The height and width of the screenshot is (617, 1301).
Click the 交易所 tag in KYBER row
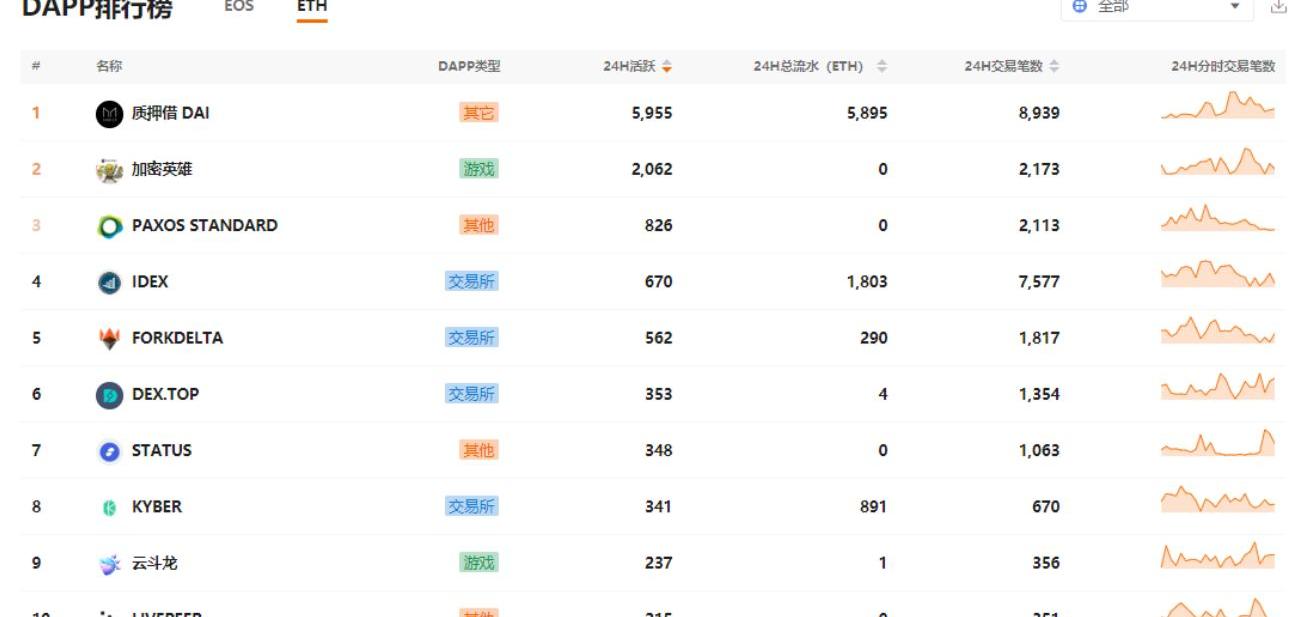point(472,506)
